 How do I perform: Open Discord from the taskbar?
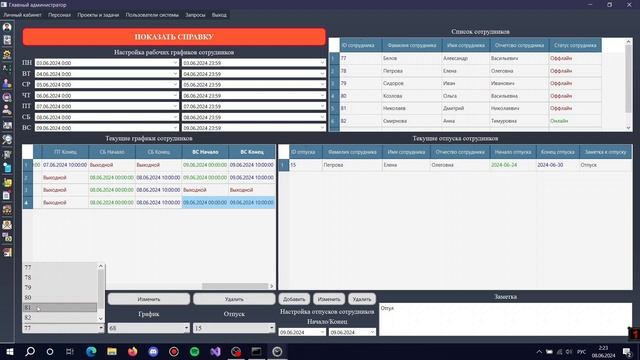click(x=153, y=351)
